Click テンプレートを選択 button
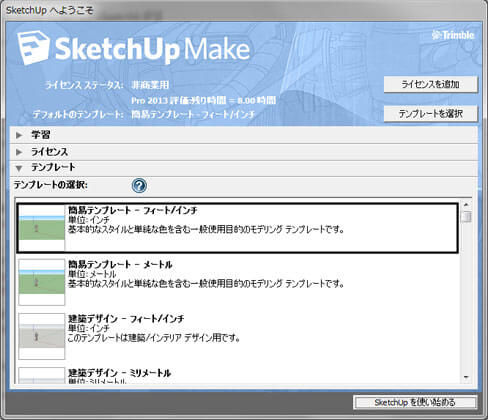Viewport: 488px width, 420px height. click(431, 114)
